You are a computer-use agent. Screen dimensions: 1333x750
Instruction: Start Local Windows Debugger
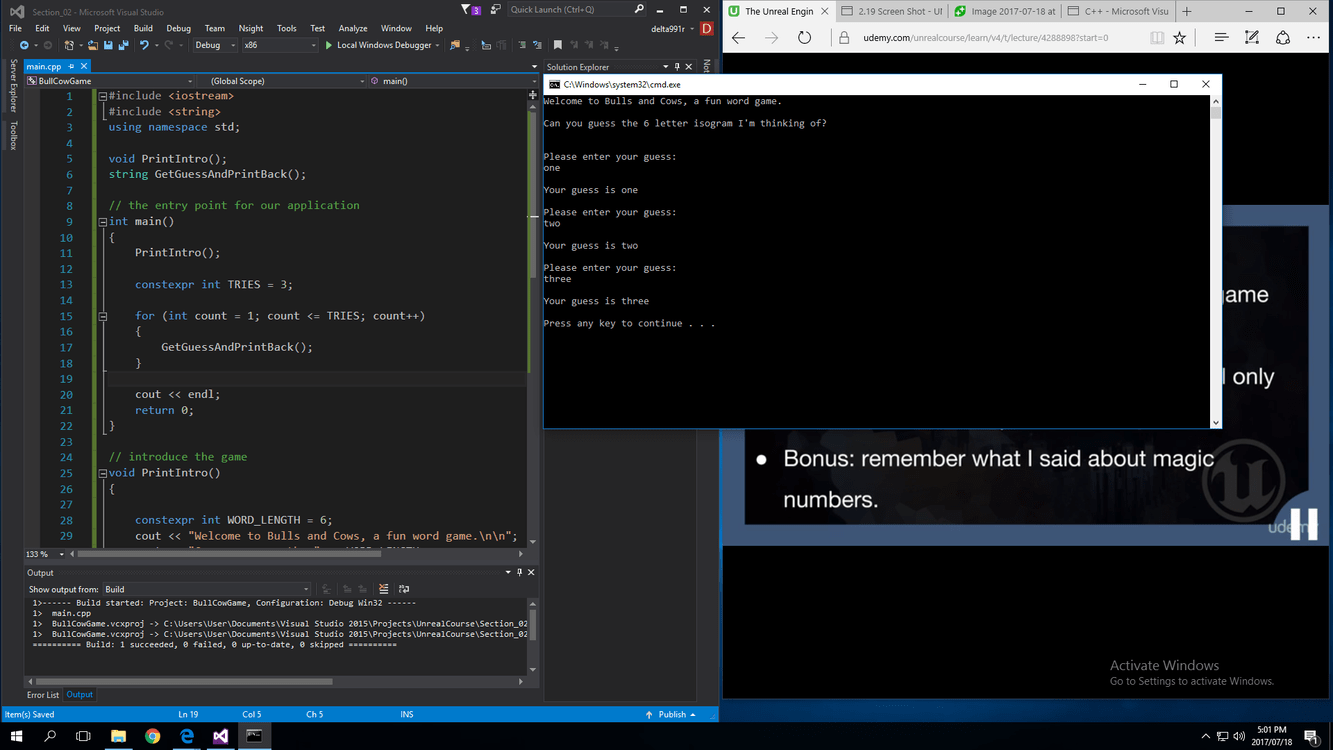point(380,45)
